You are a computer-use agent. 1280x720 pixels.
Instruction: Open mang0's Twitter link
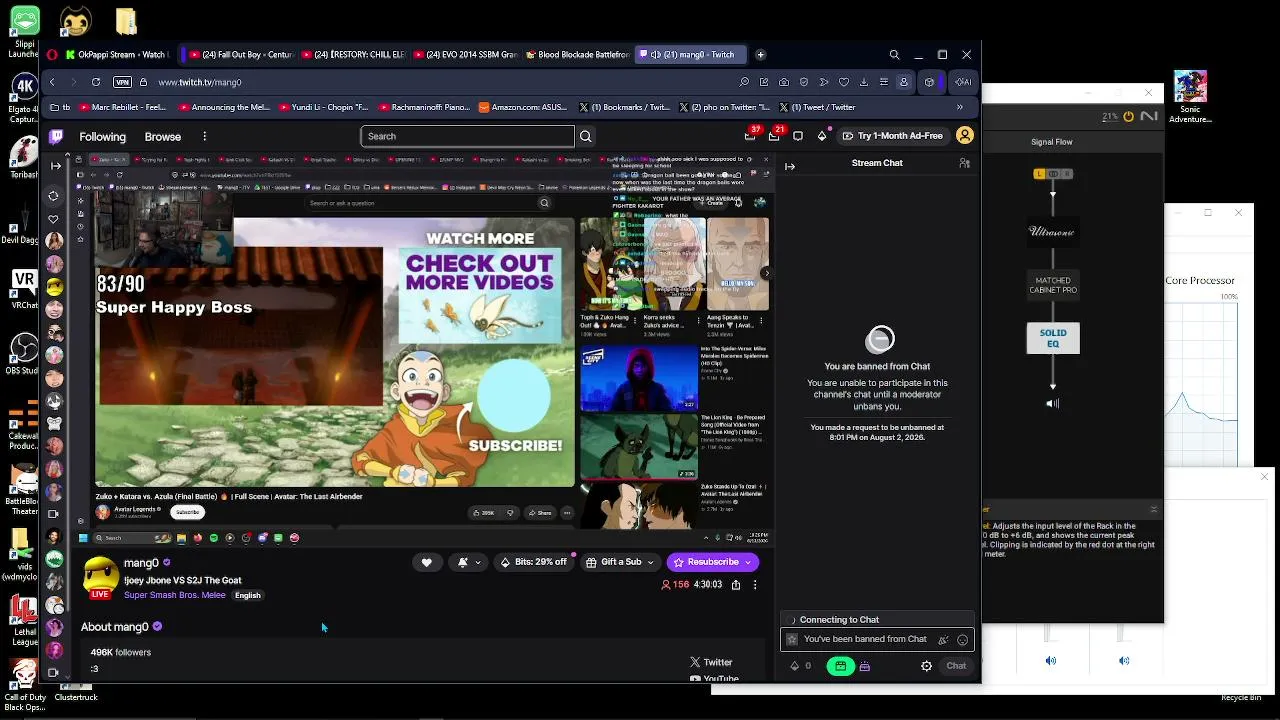click(711, 662)
